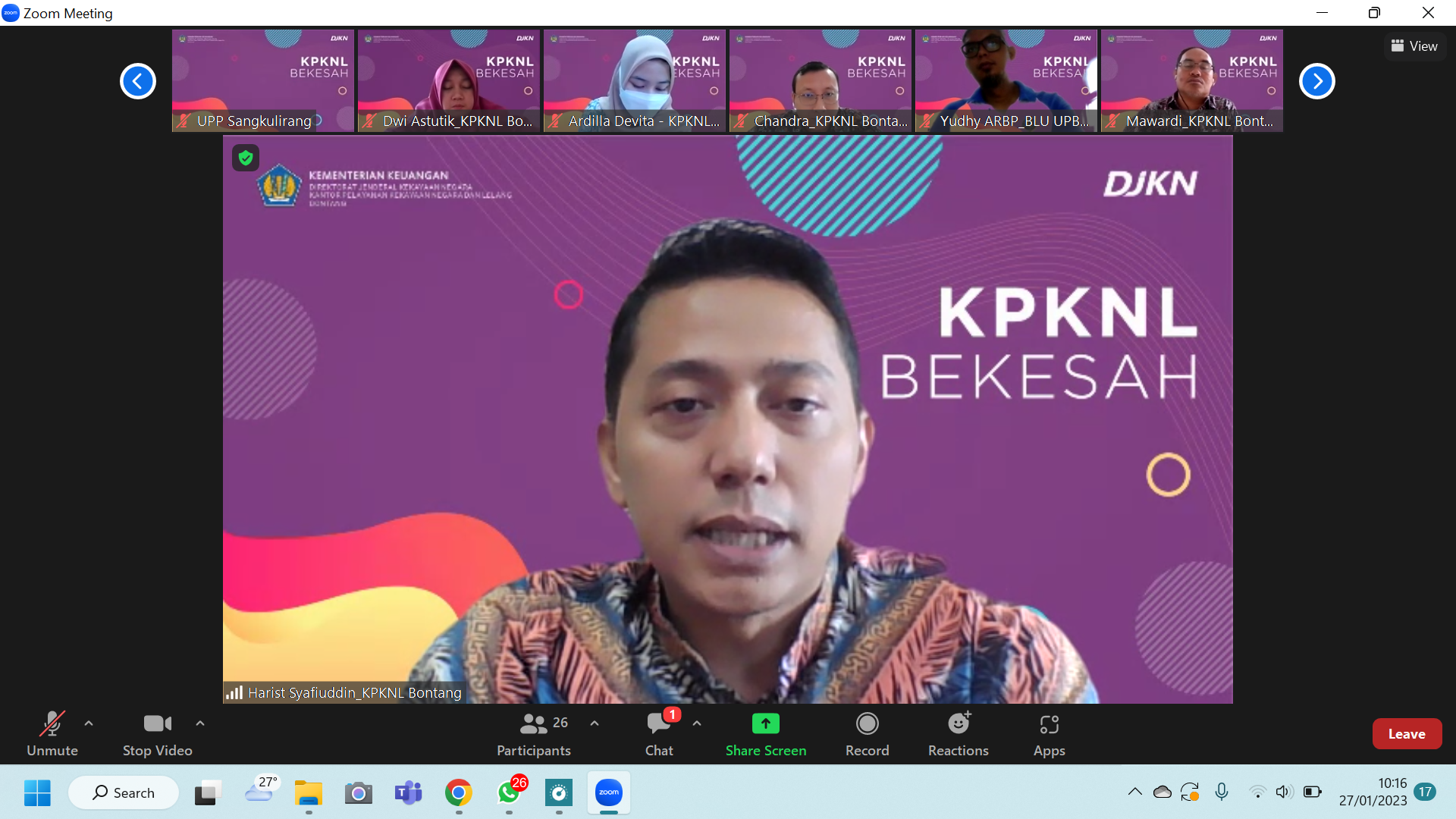Open the volume control
This screenshot has width=1456, height=819.
1283,792
